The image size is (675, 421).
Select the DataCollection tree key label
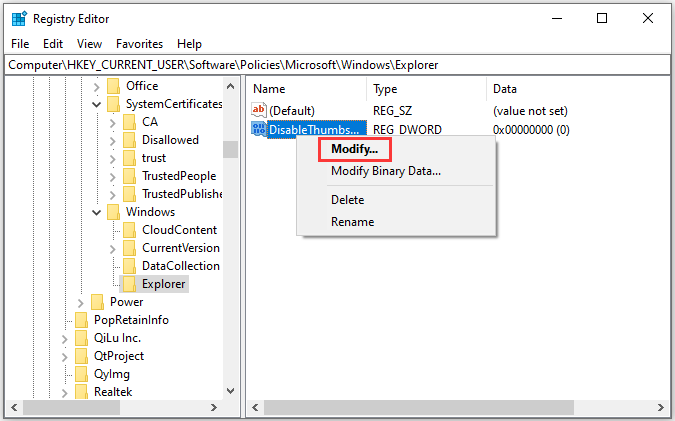click(181, 266)
